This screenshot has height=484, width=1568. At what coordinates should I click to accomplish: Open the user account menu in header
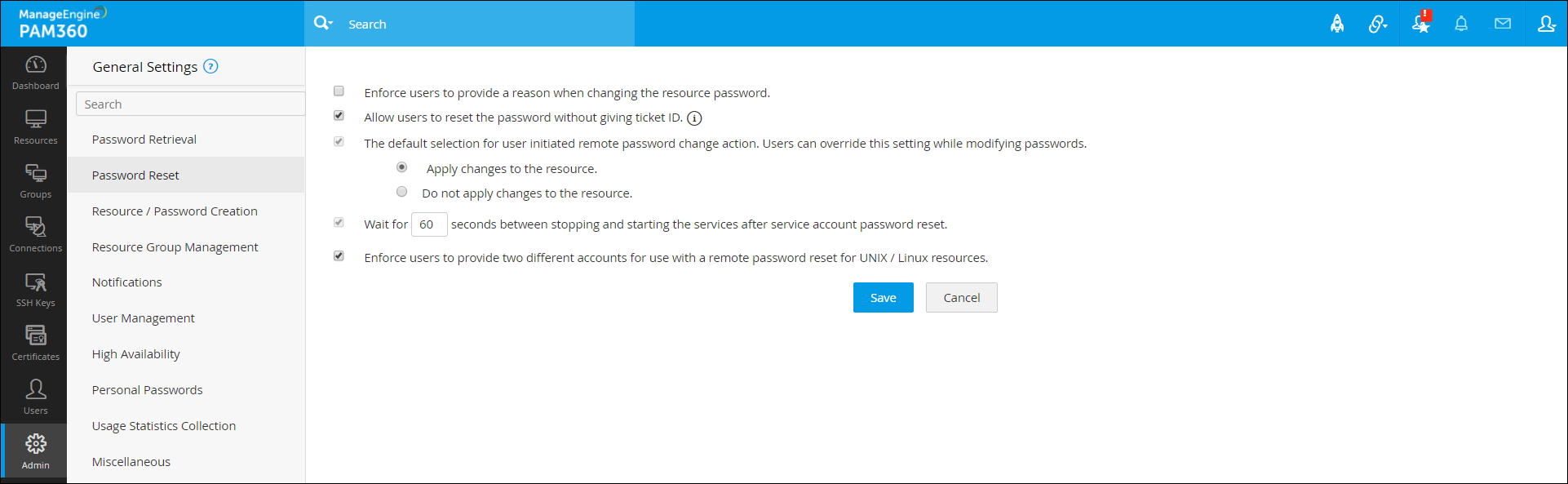1546,24
